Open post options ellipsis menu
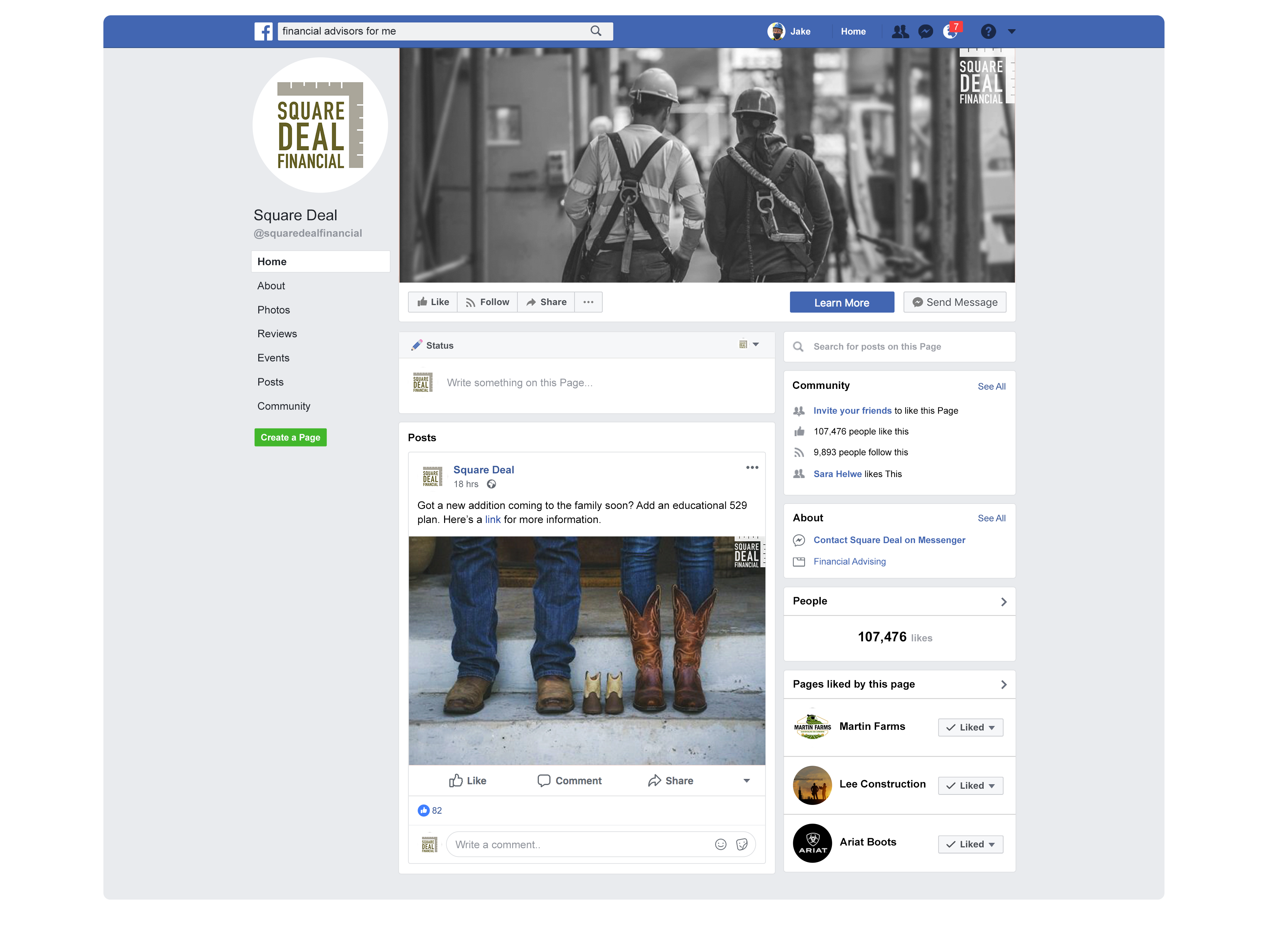This screenshot has height=932, width=1288. [752, 468]
